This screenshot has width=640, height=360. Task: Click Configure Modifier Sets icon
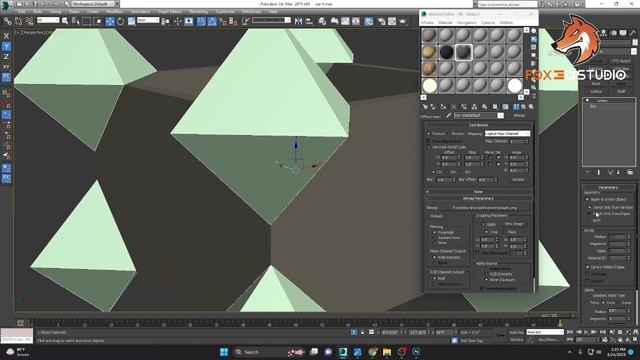click(x=630, y=172)
